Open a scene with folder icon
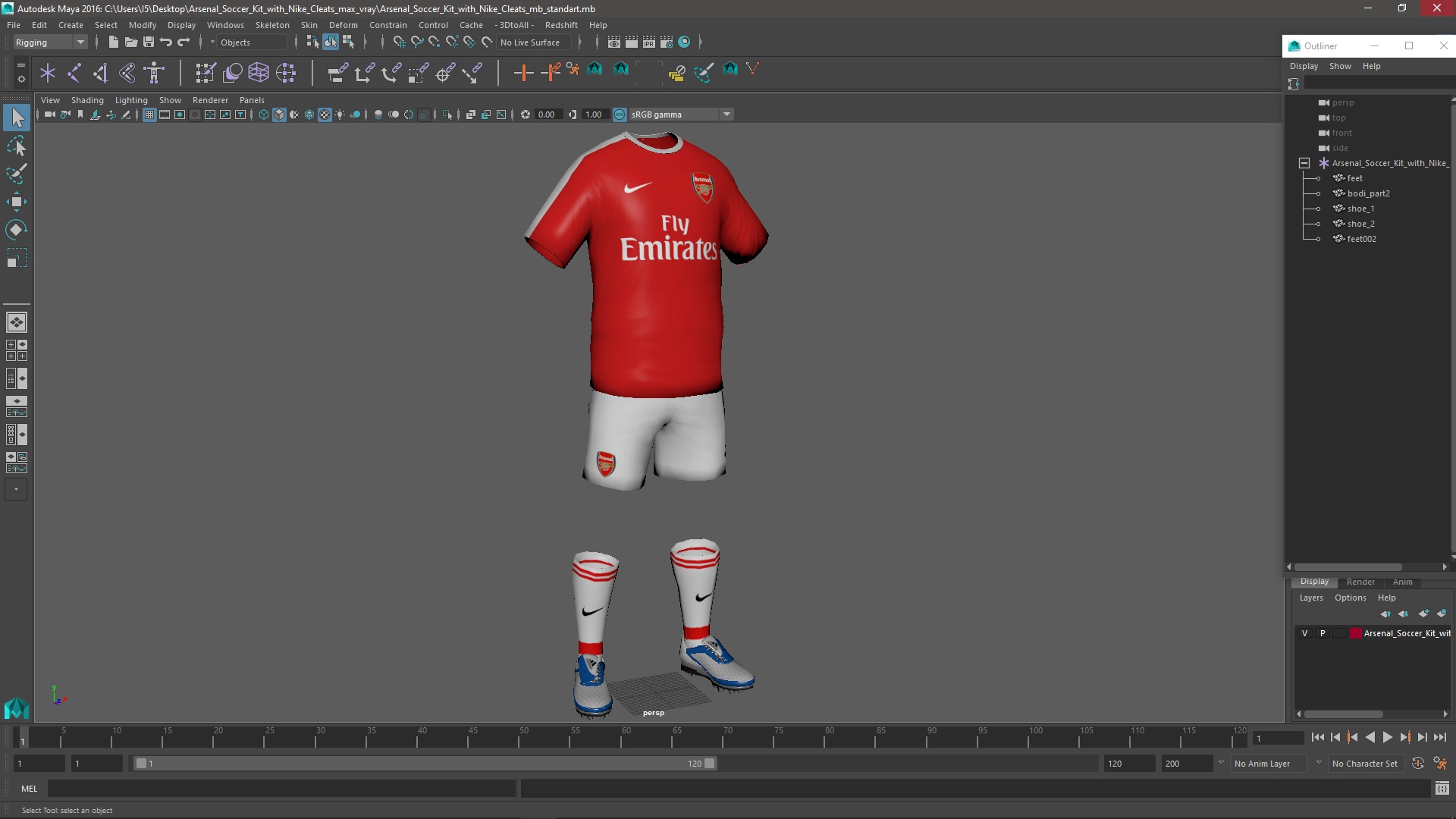Viewport: 1456px width, 819px height. (130, 42)
